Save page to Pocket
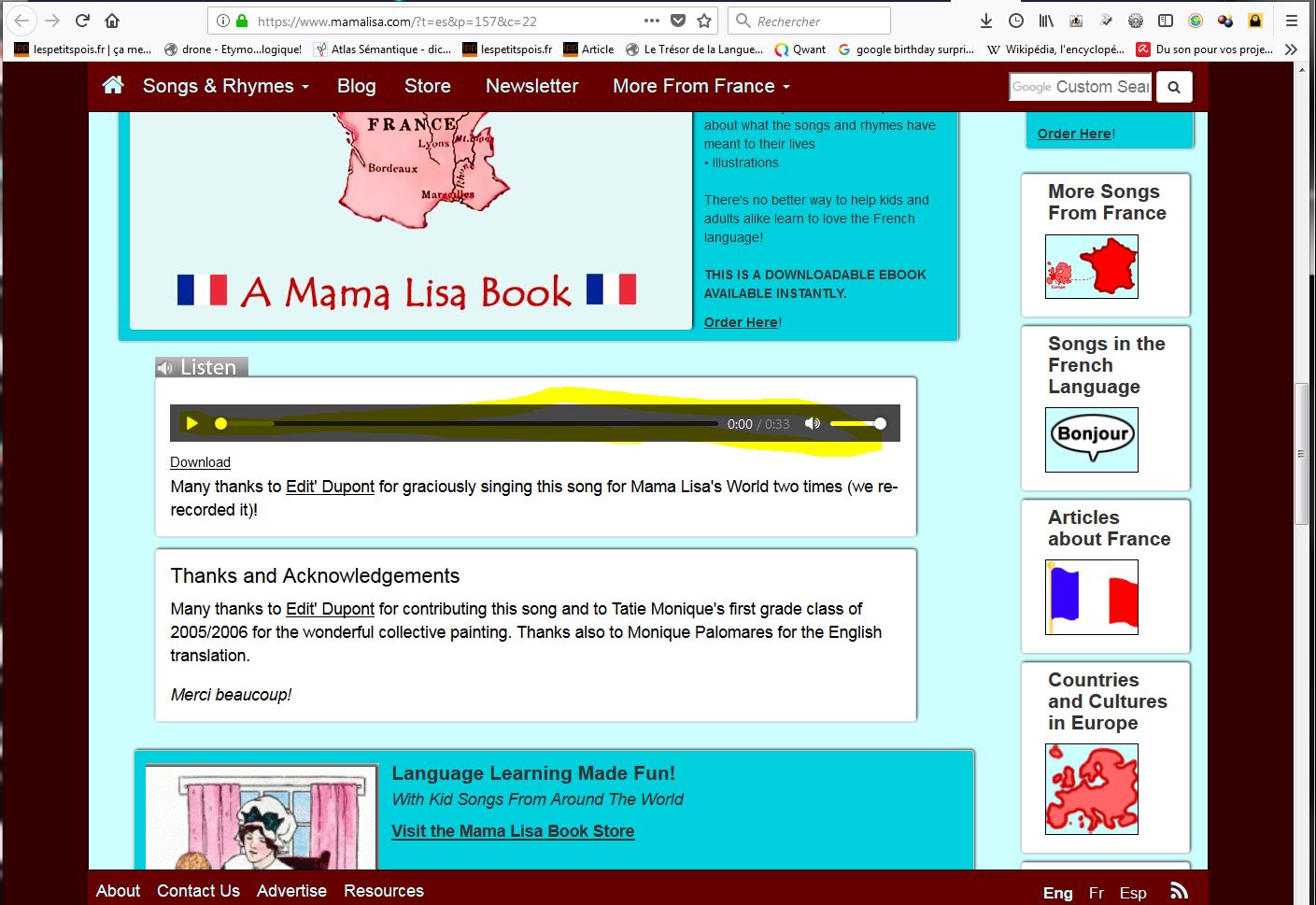 click(678, 21)
